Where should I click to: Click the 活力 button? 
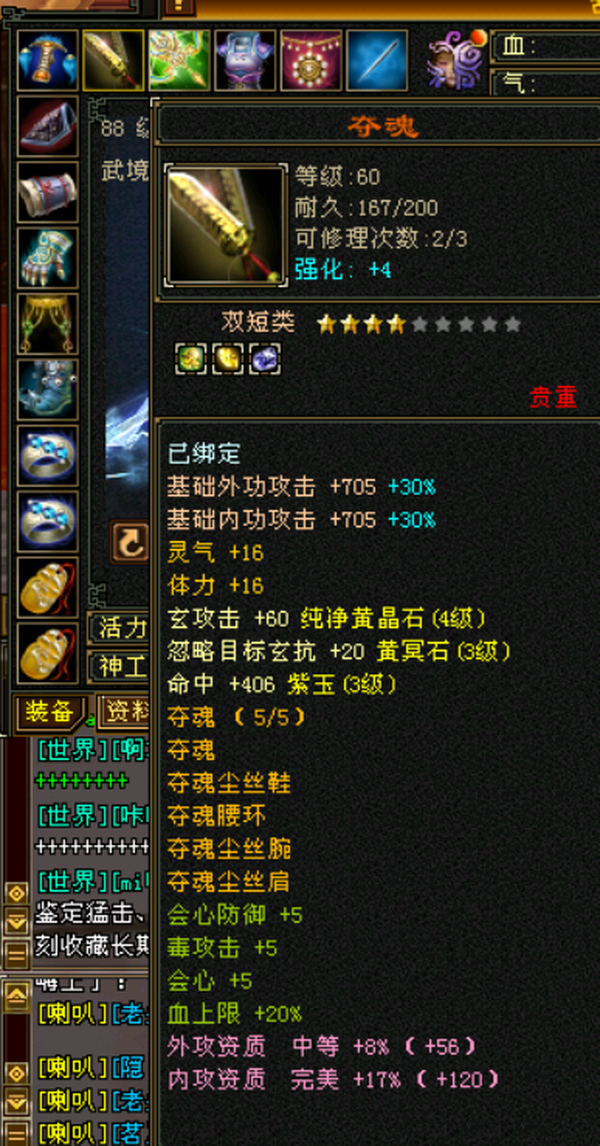pyautogui.click(x=119, y=627)
